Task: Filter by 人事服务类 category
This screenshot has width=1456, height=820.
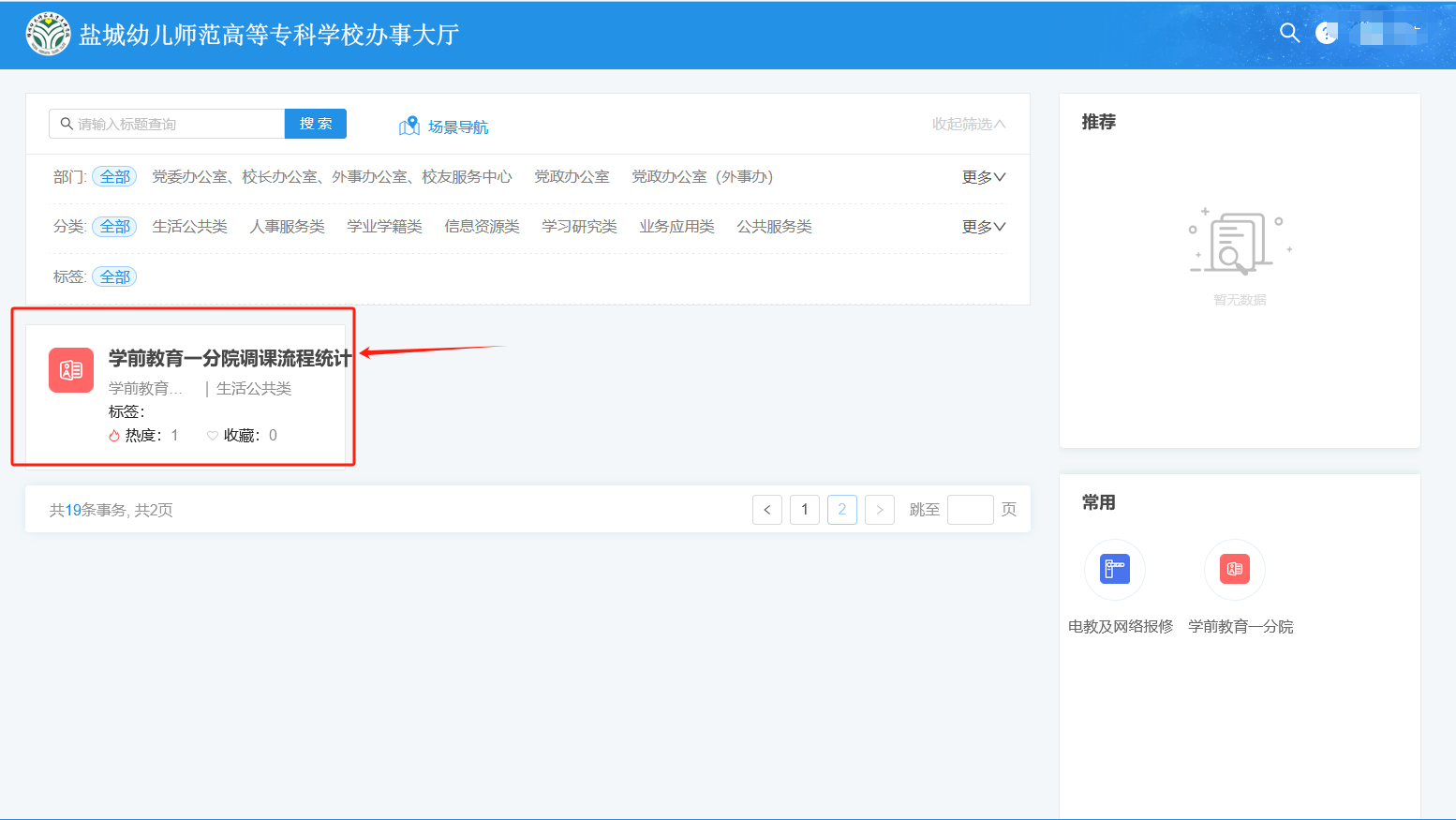Action: click(x=287, y=227)
